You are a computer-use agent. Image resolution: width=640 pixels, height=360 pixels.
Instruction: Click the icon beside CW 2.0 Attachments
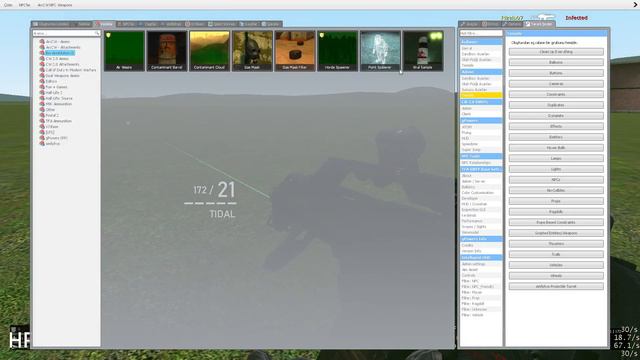click(x=42, y=64)
